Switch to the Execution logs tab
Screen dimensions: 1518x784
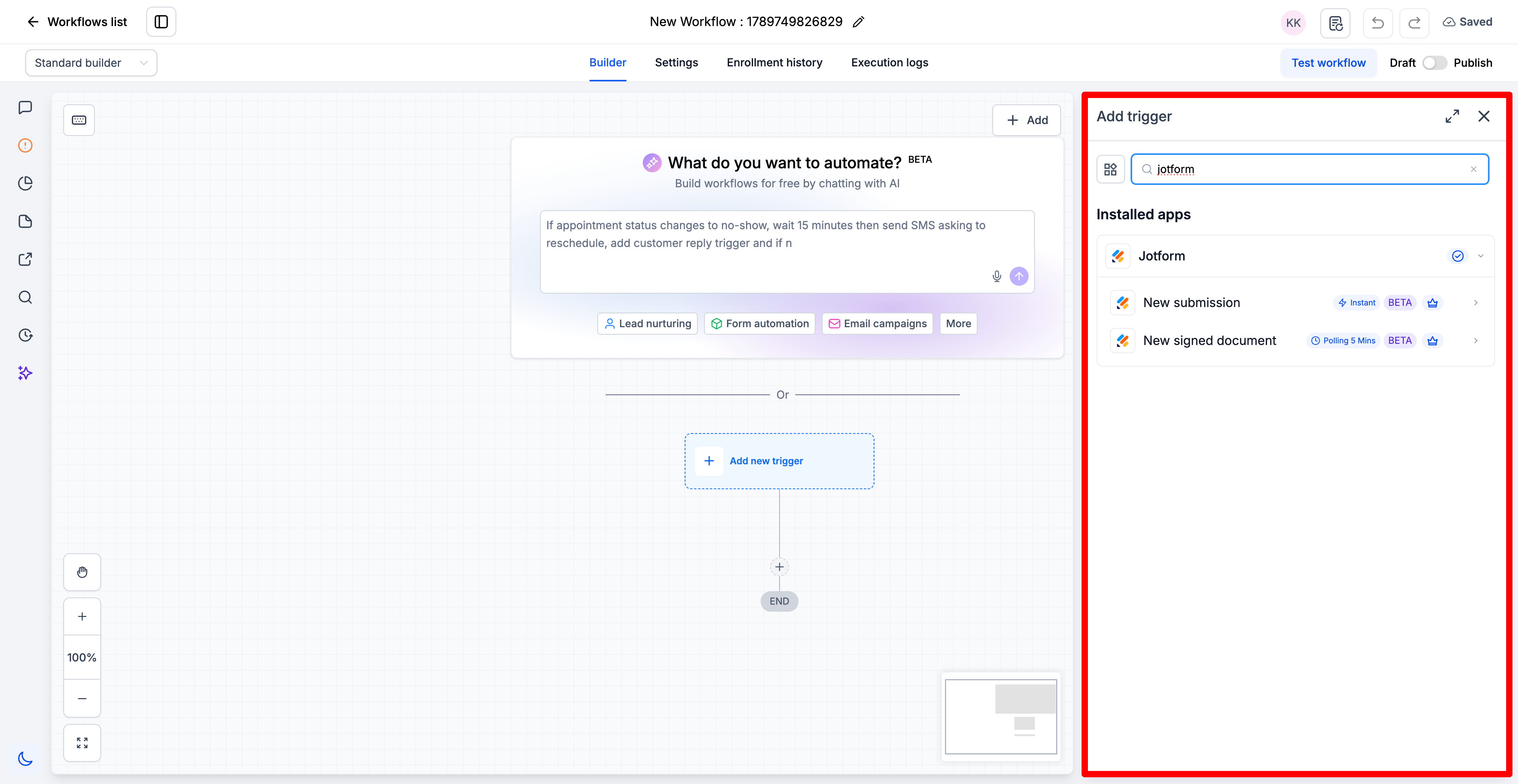click(889, 62)
